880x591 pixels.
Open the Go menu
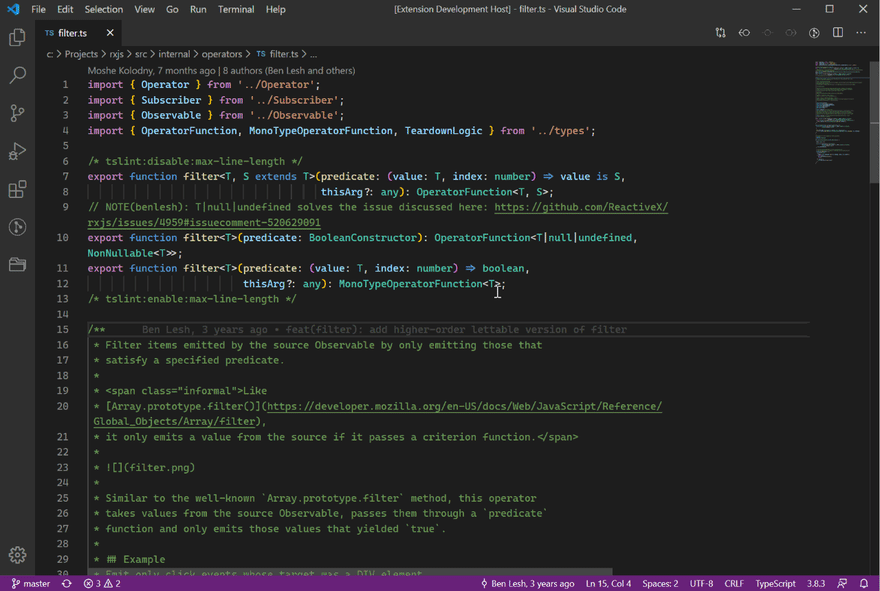(172, 9)
